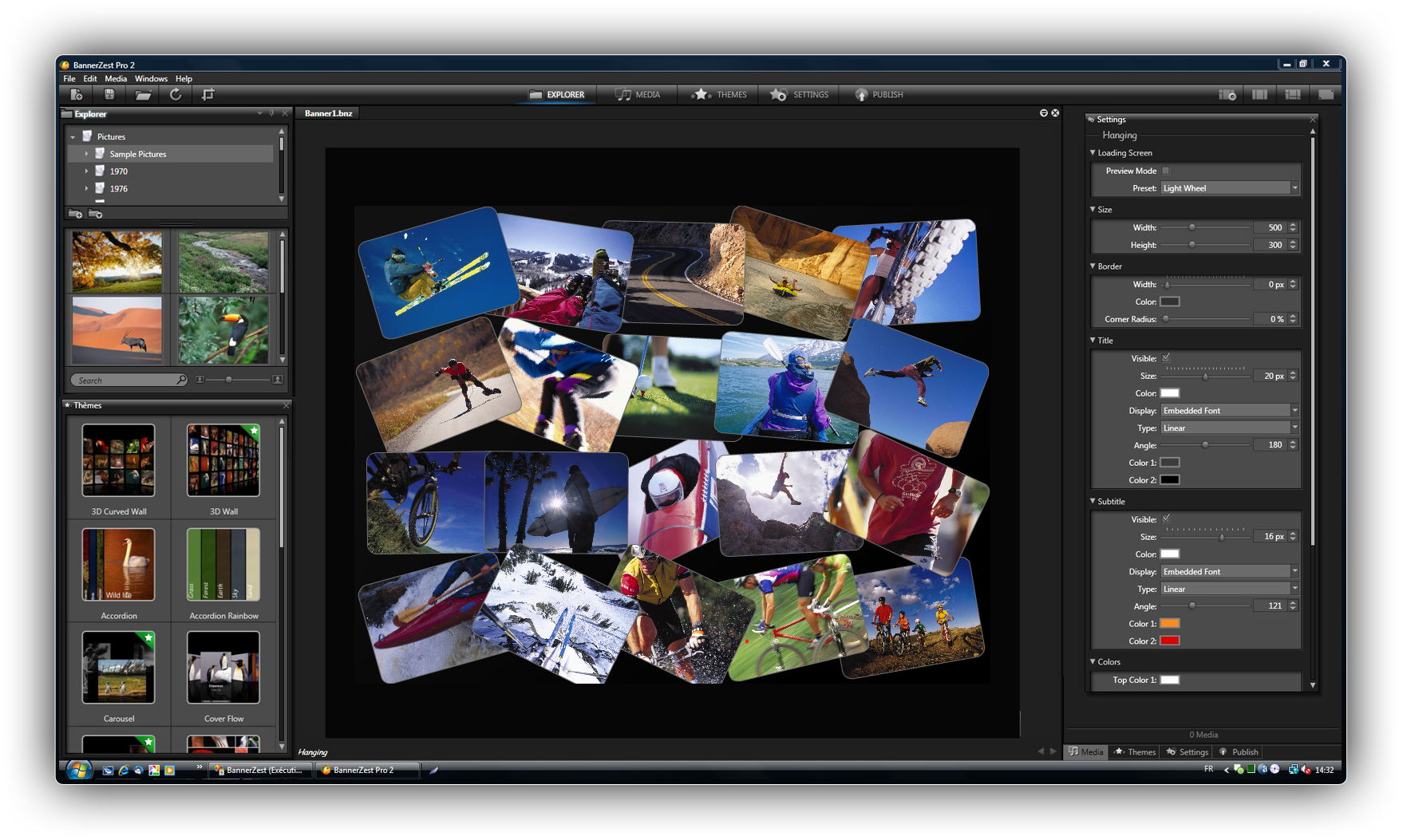The width and height of the screenshot is (1403, 840).
Task: Click the add folder icon under Explorer tree
Action: [75, 214]
